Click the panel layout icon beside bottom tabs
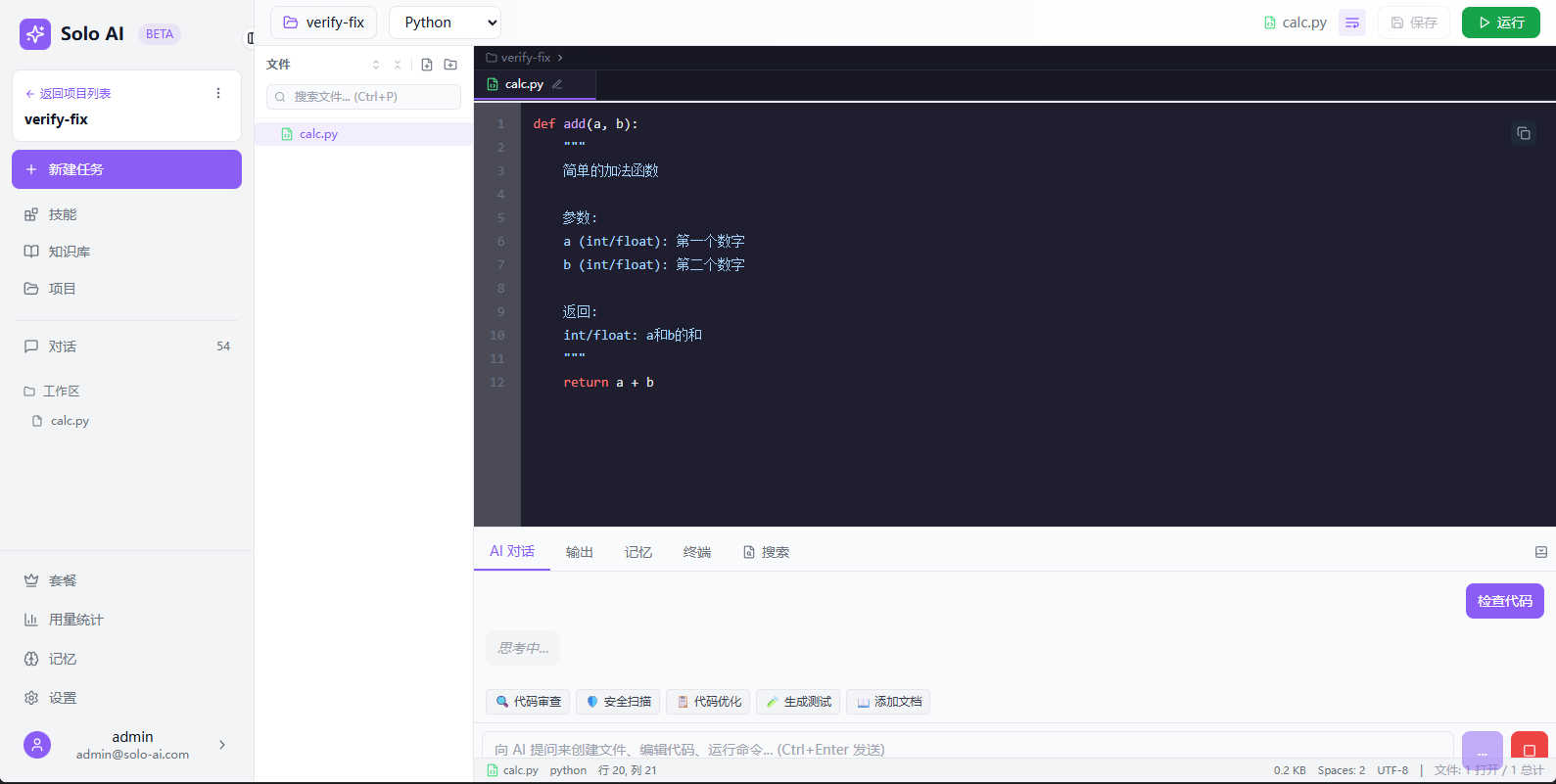The height and width of the screenshot is (784, 1556). [x=1540, y=552]
